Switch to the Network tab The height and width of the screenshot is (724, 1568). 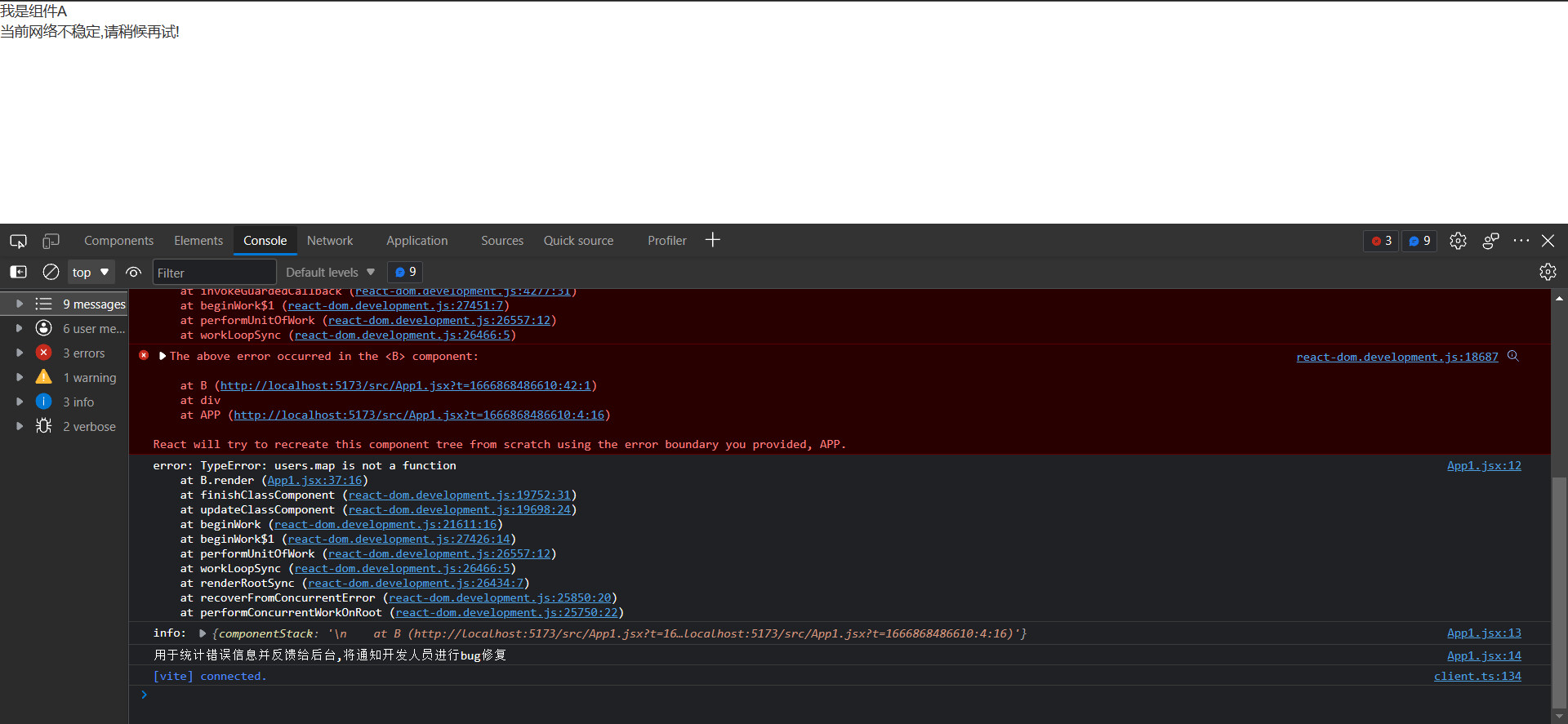330,241
